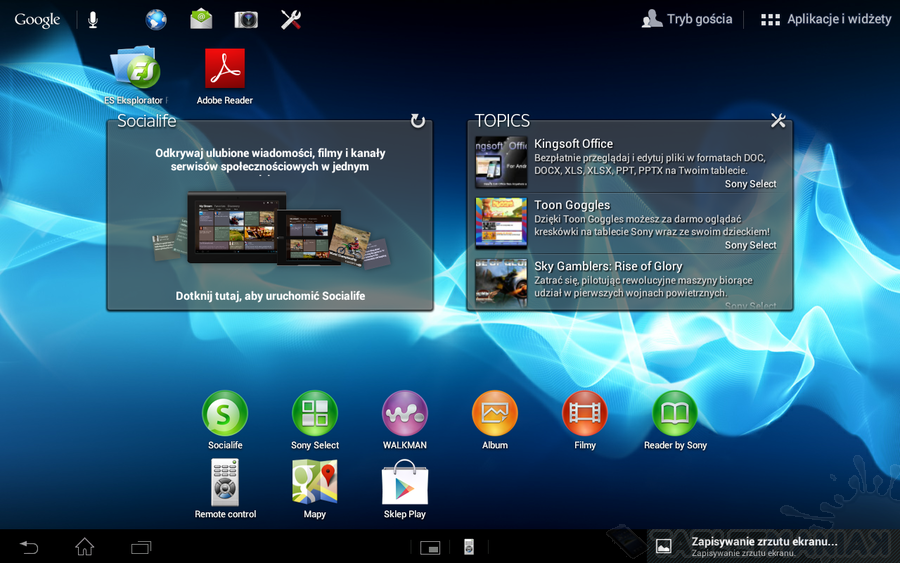The height and width of the screenshot is (563, 900).
Task: Open the Socialife widget tablet preview image
Action: 270,229
